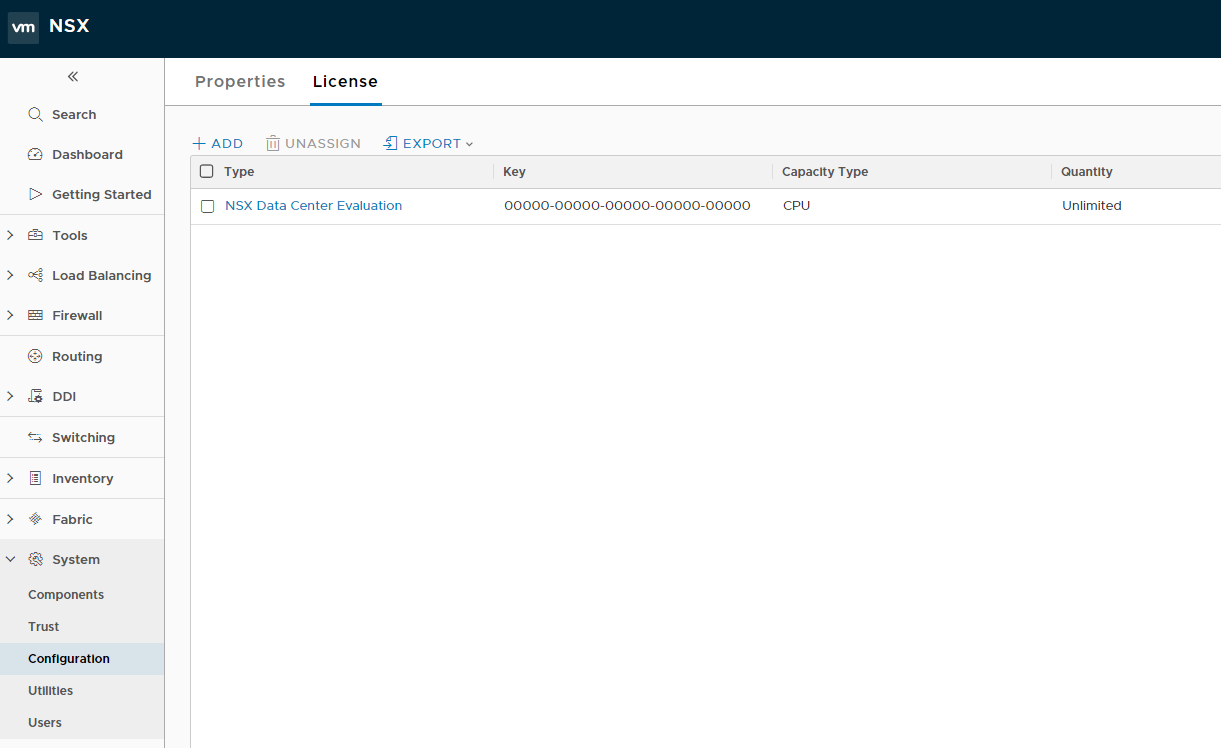Open the Export dropdown menu
The height and width of the screenshot is (748, 1221).
pos(428,144)
